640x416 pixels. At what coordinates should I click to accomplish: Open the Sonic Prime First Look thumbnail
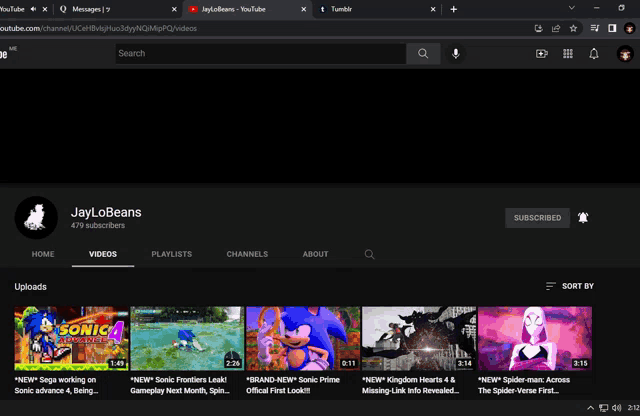[303, 338]
